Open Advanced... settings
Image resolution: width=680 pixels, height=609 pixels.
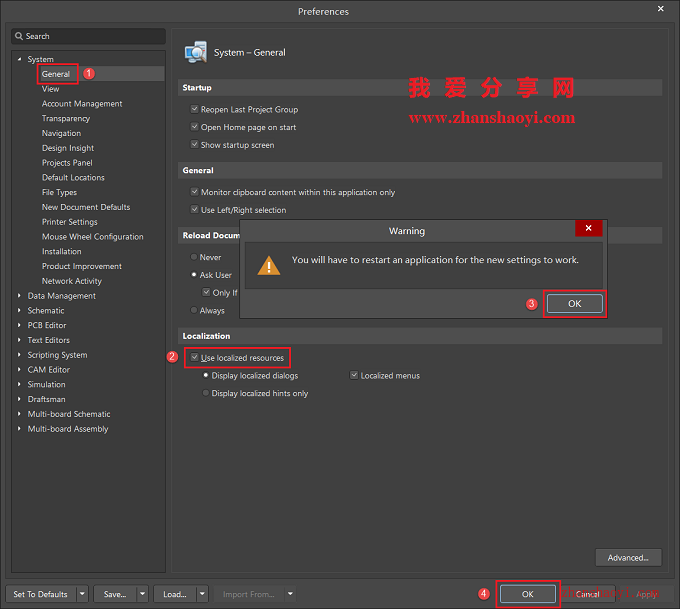tap(628, 557)
